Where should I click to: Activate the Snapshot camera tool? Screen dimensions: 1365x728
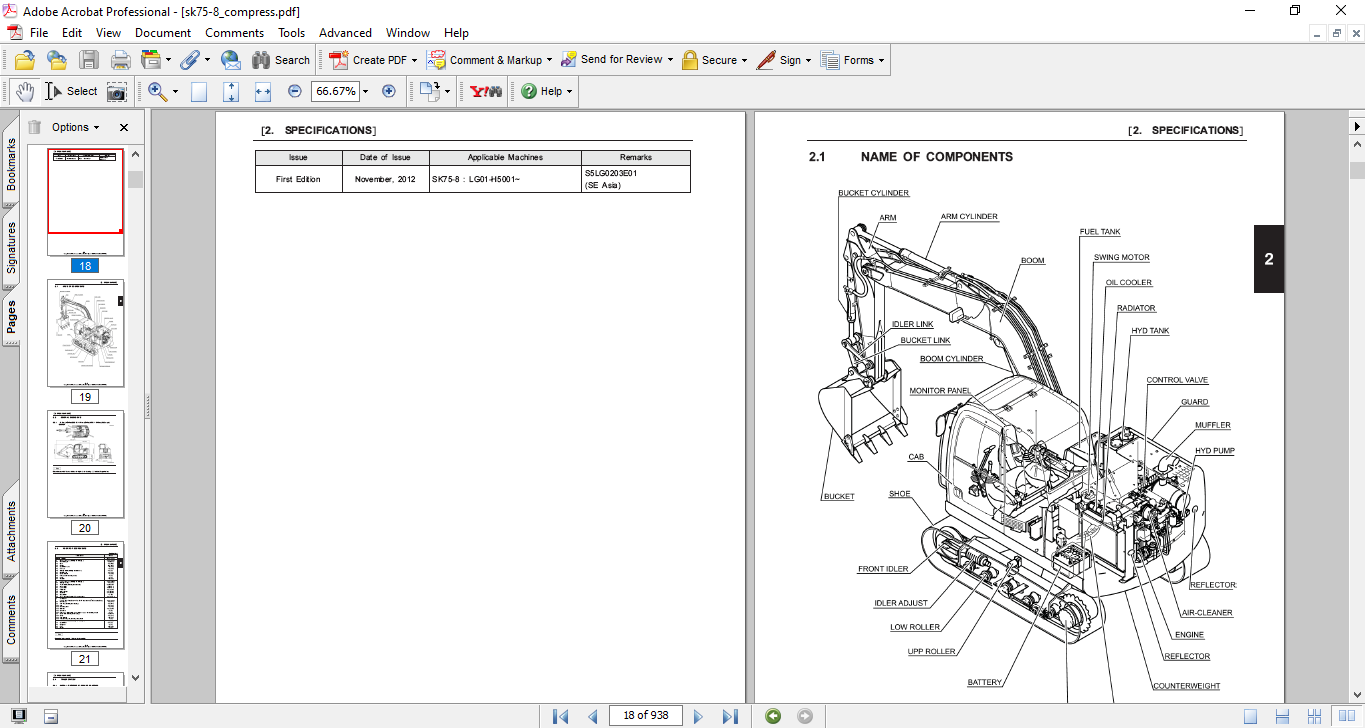(117, 91)
